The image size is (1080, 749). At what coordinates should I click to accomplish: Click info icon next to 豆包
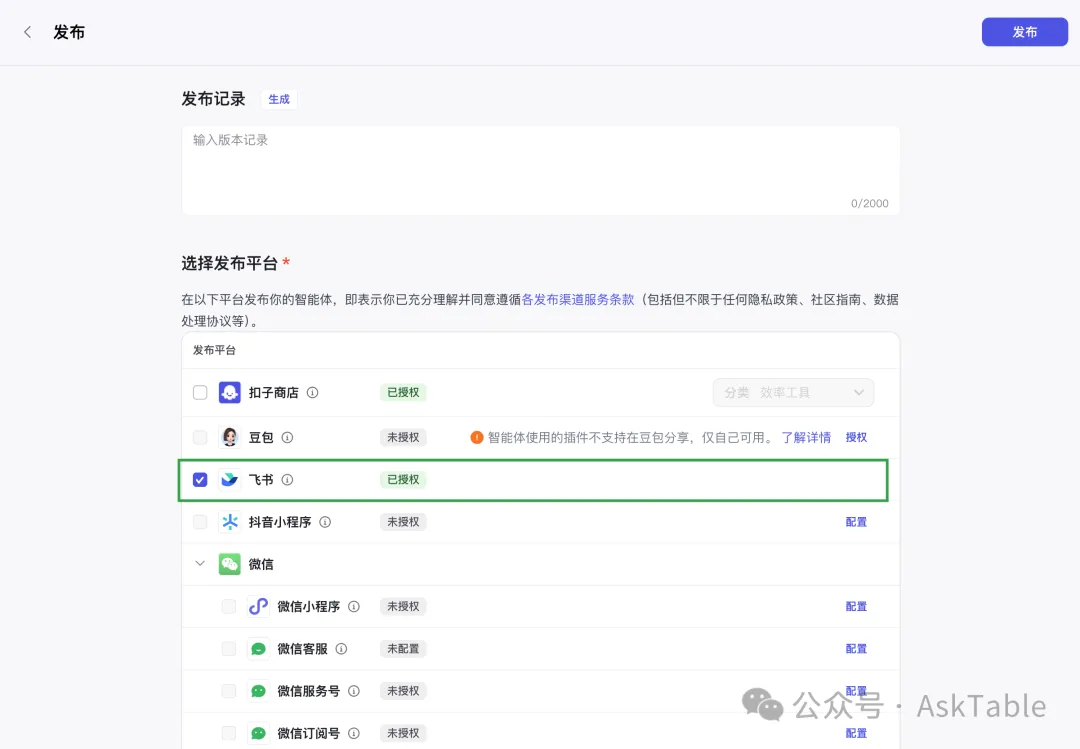(288, 438)
